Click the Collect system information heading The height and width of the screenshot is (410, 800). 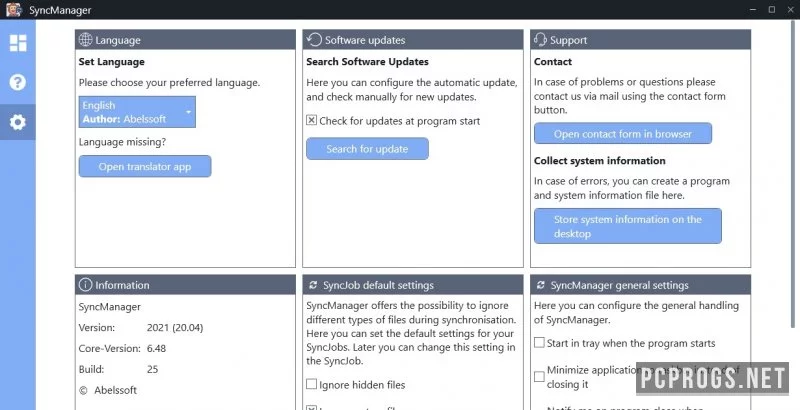599,161
